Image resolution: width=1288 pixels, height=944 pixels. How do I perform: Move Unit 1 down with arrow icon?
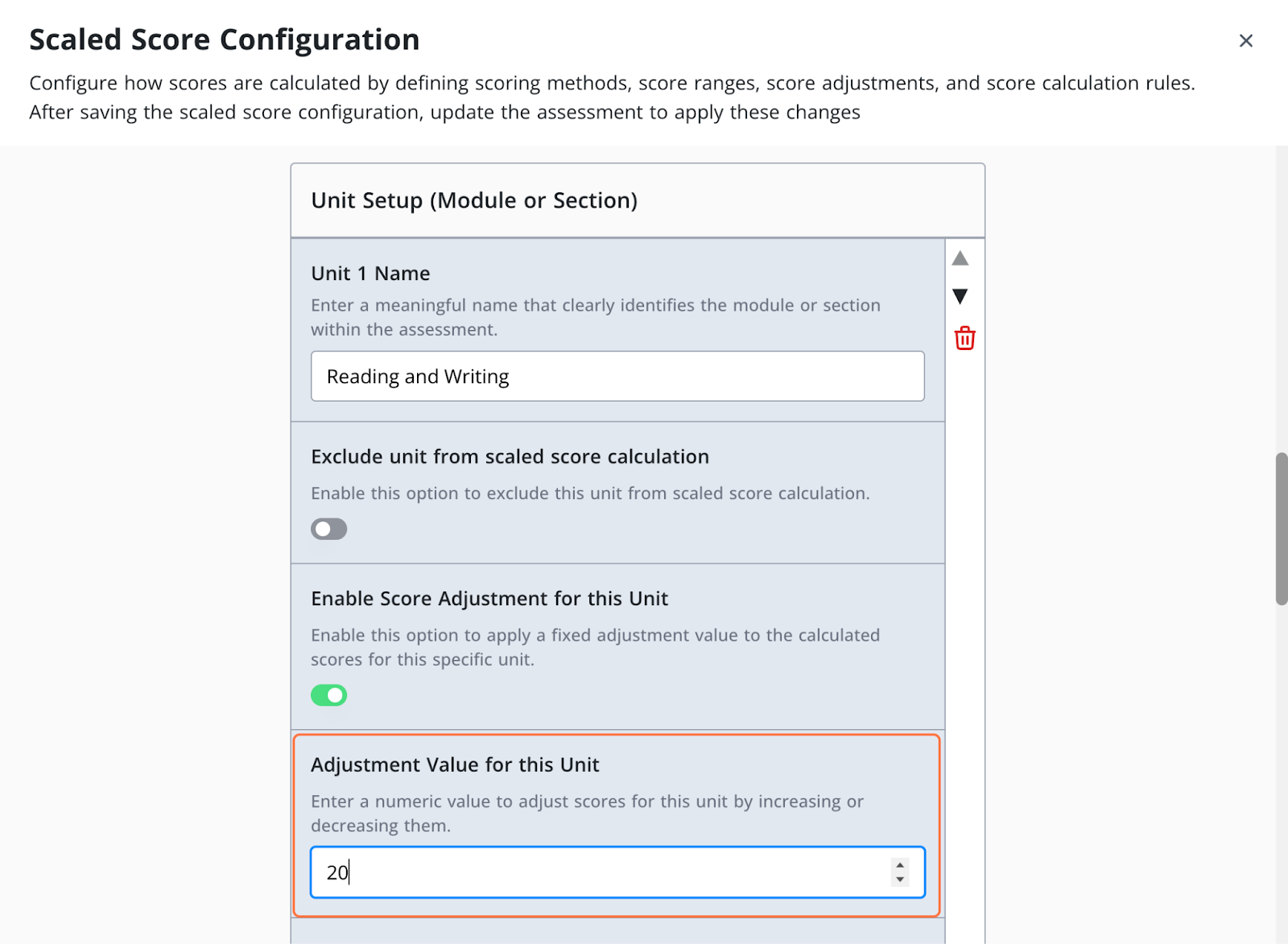tap(960, 296)
